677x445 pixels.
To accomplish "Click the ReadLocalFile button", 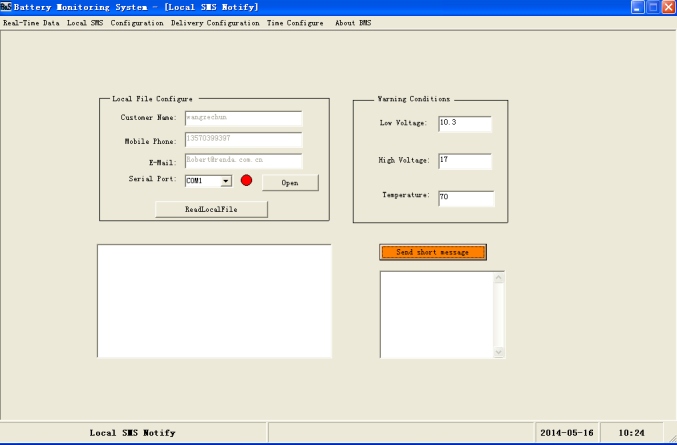I will click(211, 209).
